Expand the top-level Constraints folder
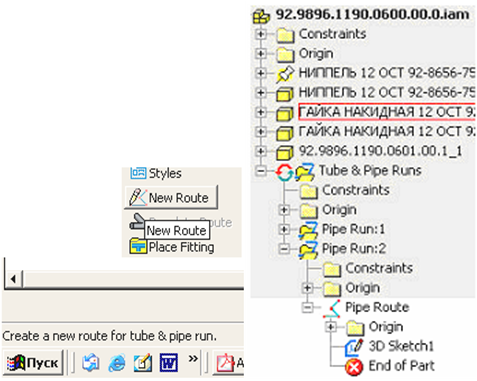The image size is (477, 381). coord(261,34)
